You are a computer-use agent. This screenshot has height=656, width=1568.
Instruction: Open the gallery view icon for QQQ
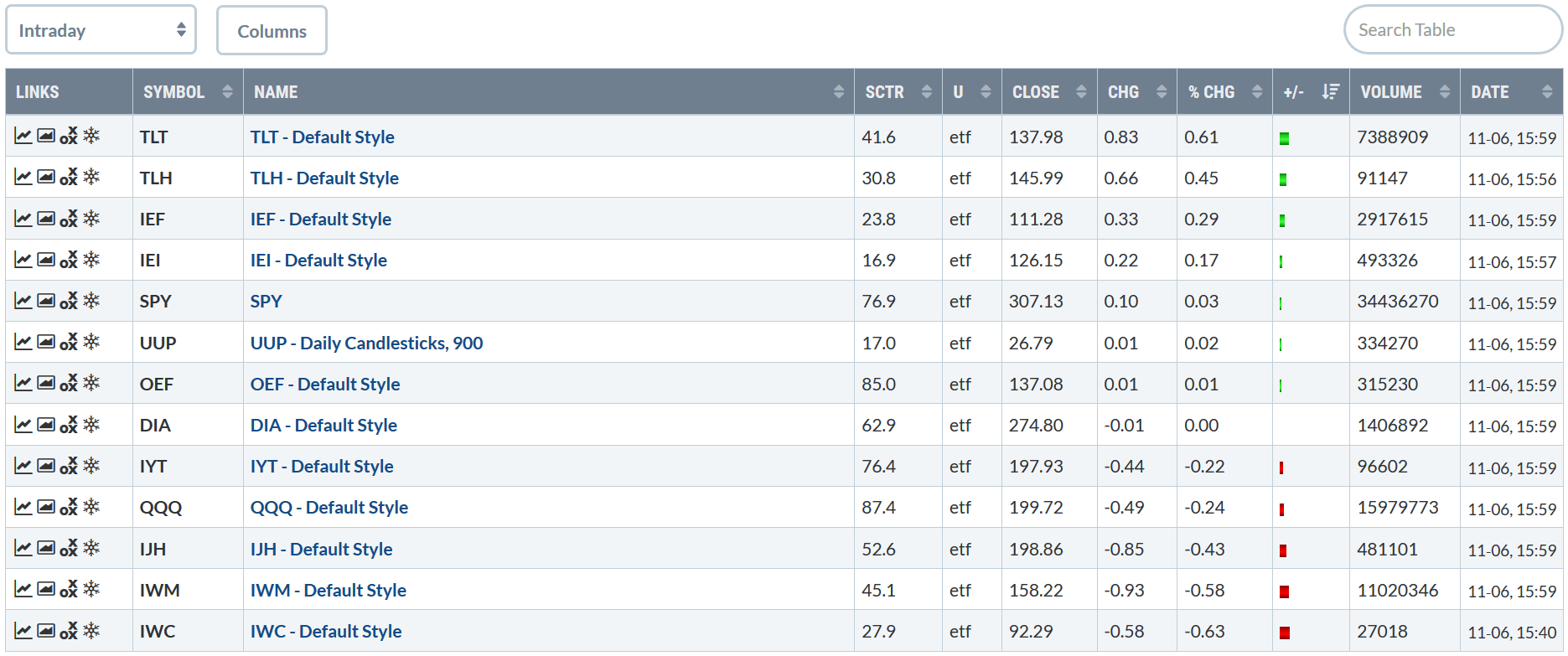[x=46, y=506]
